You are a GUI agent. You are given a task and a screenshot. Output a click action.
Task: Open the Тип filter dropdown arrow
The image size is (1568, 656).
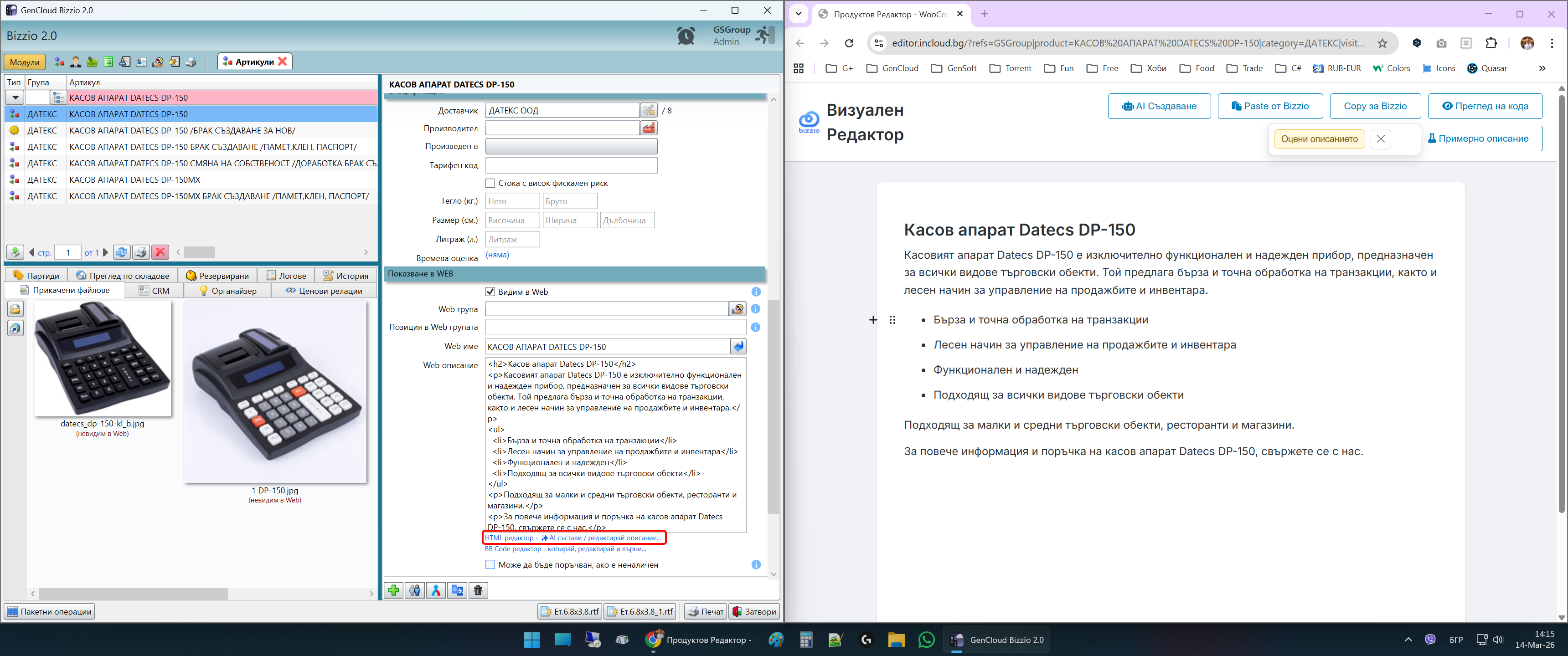point(15,97)
